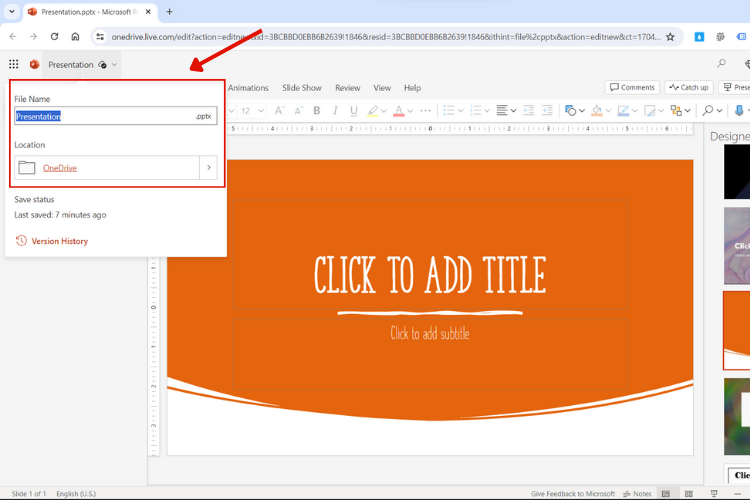Select the black Designer design thumbnail
This screenshot has width=750, height=500.
tap(737, 172)
